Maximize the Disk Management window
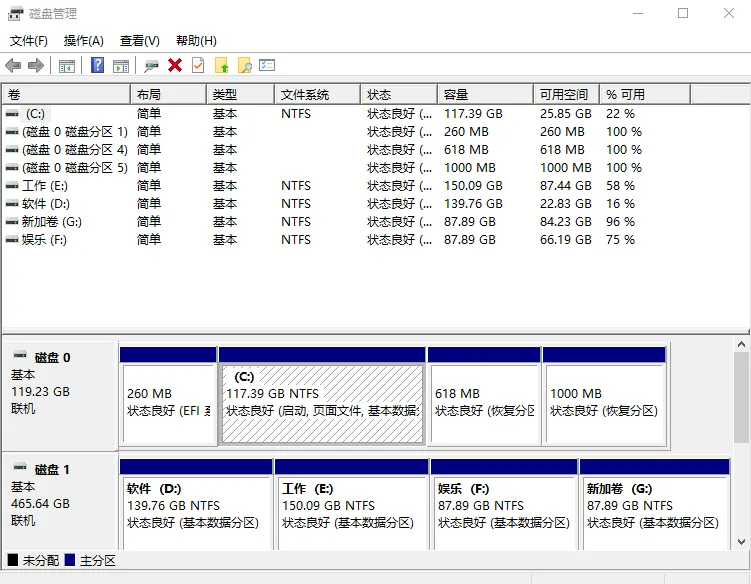Screen dimensions: 751x584 [x=683, y=13]
